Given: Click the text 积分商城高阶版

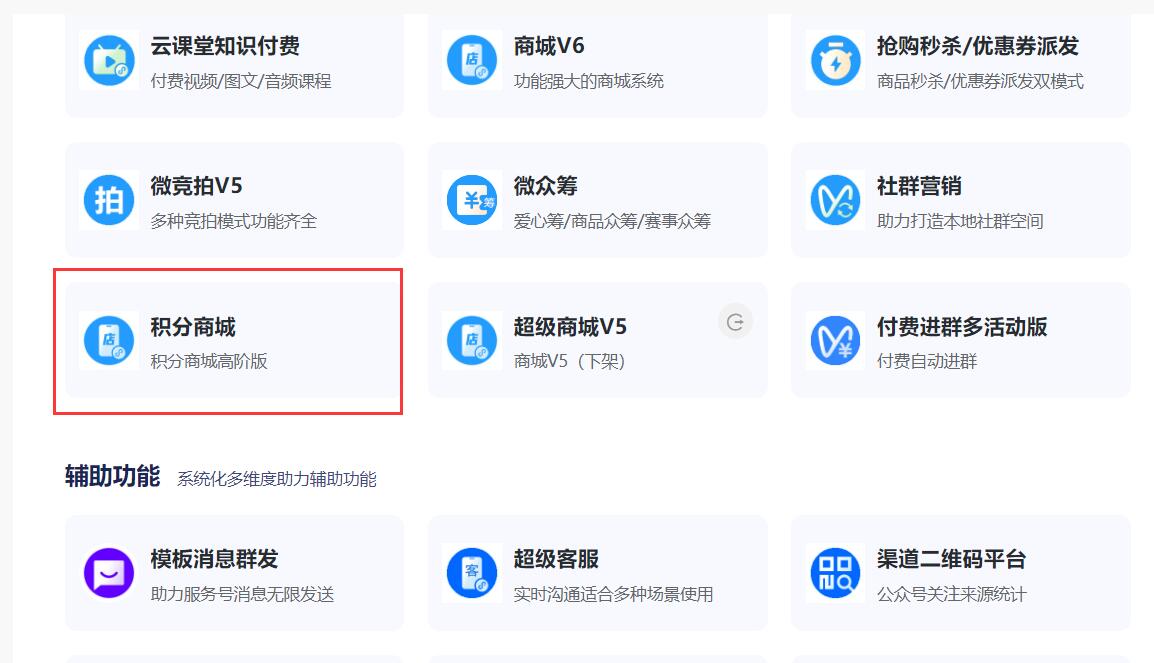Looking at the screenshot, I should [x=209, y=361].
